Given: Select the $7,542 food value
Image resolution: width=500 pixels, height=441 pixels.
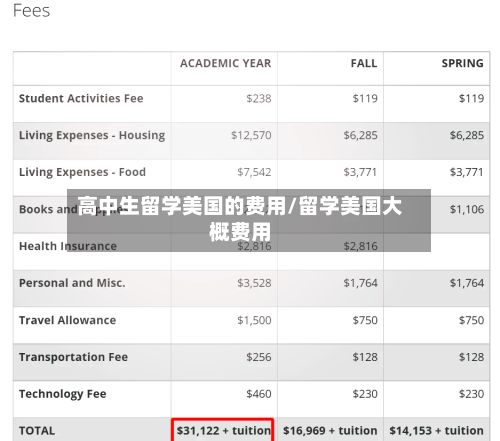Looking at the screenshot, I should 254,173.
